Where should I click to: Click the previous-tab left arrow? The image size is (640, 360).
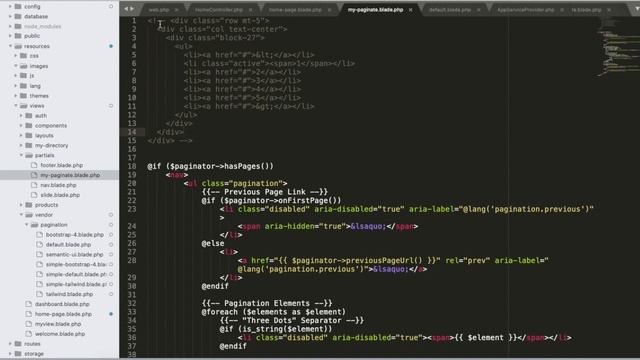[x=126, y=9]
